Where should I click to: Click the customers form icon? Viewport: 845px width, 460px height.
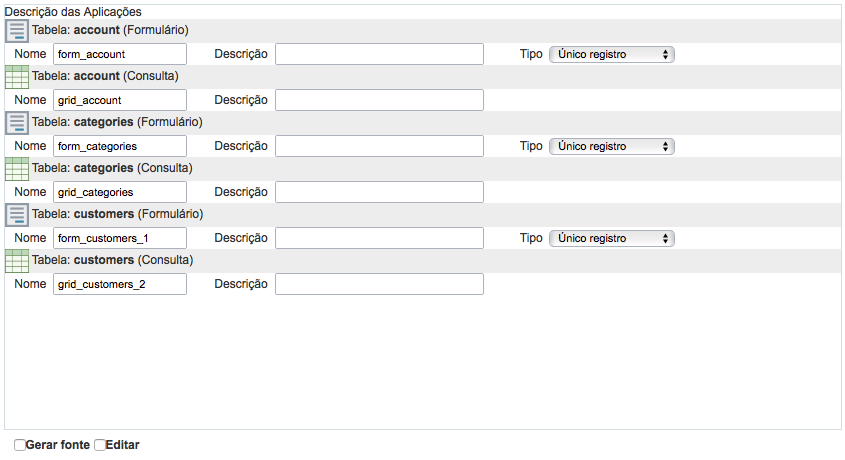point(17,215)
